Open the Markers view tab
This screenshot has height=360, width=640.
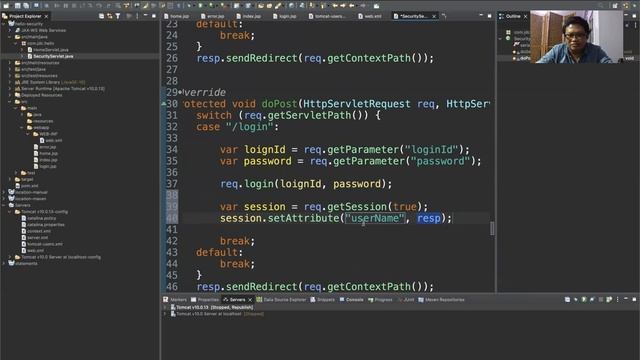175,300
